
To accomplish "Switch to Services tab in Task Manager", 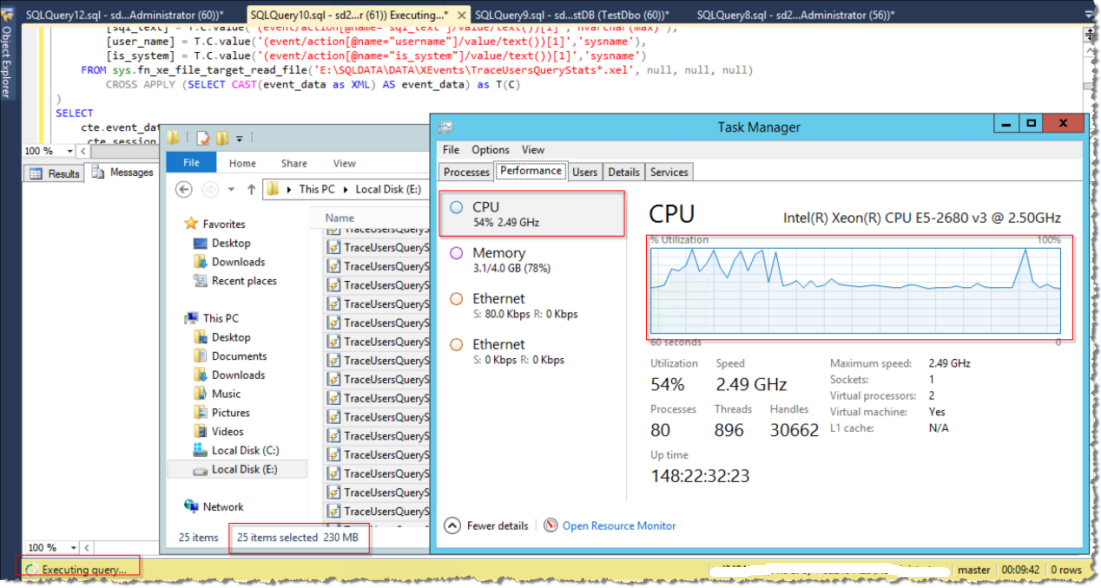I will point(669,172).
